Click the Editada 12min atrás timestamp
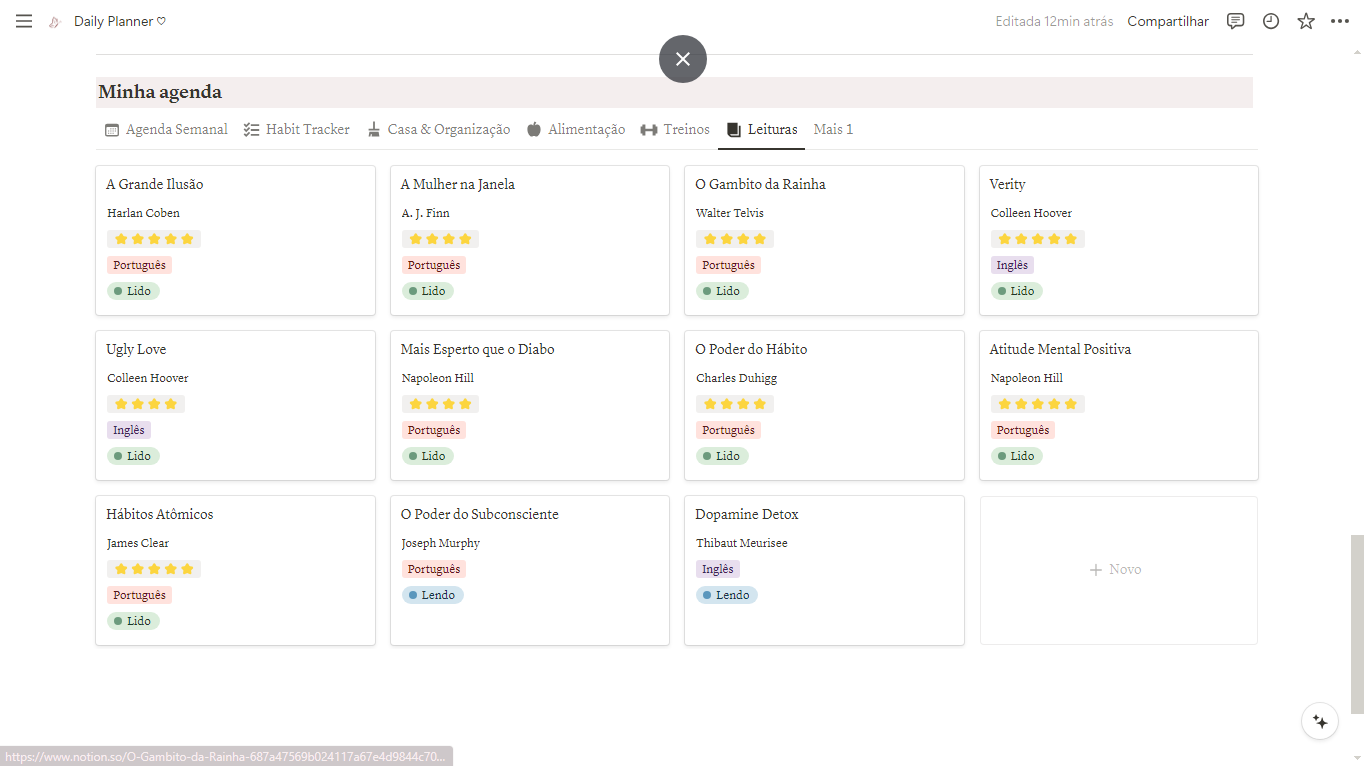1365x766 pixels. [1054, 21]
